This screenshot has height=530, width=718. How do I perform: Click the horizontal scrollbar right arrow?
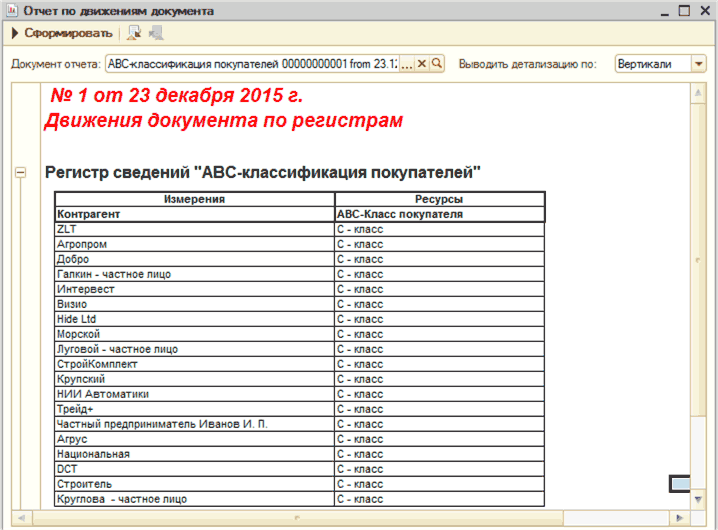tap(679, 517)
